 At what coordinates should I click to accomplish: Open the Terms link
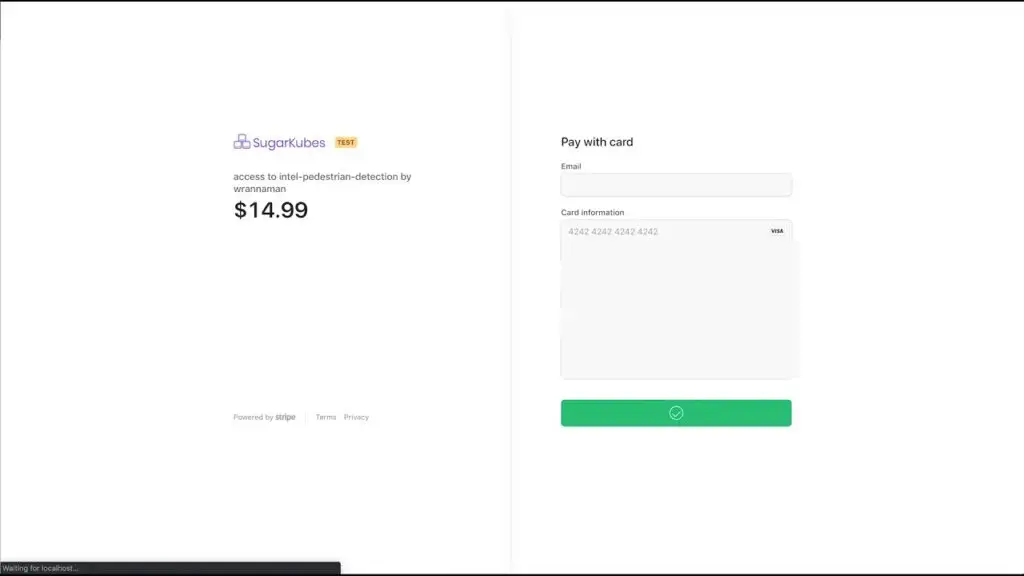pyautogui.click(x=326, y=417)
